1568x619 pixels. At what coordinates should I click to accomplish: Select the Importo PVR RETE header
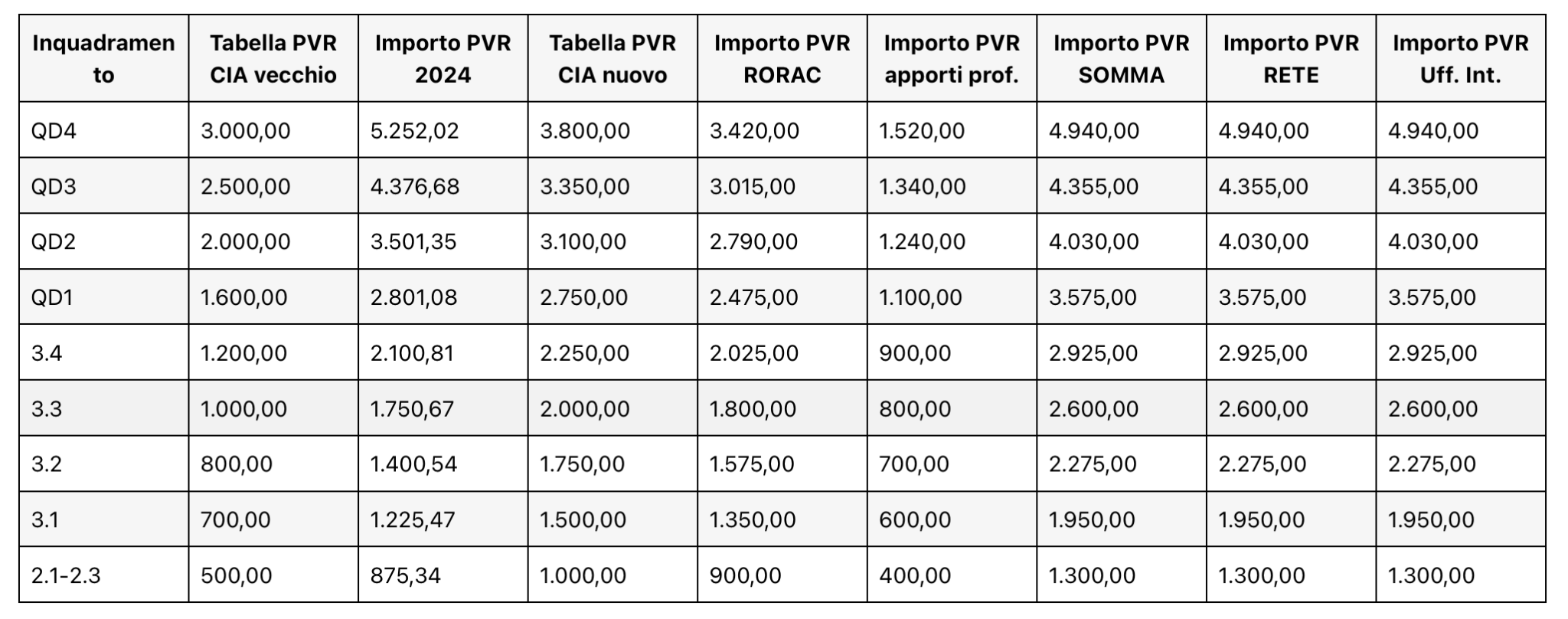click(1291, 58)
